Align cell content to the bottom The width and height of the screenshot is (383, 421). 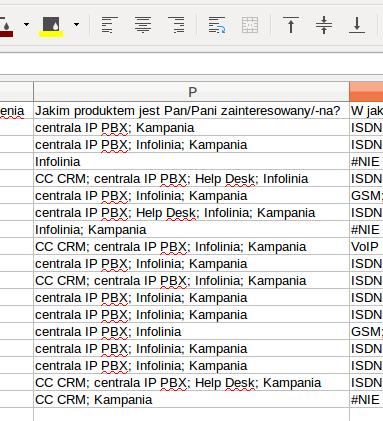357,25
